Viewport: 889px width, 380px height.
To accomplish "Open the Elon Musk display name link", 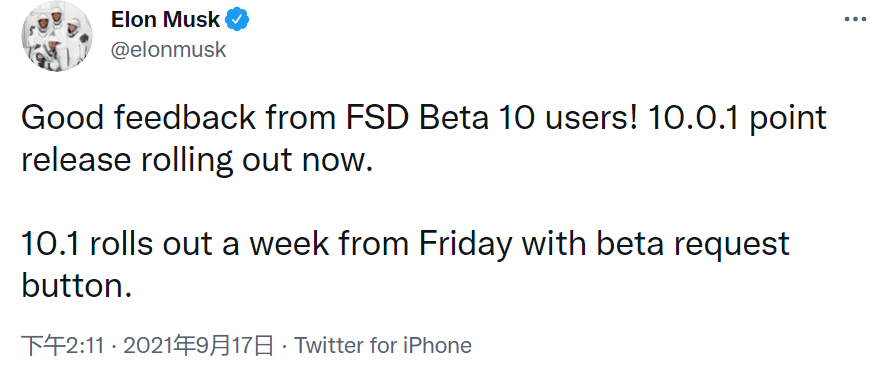I will (165, 20).
